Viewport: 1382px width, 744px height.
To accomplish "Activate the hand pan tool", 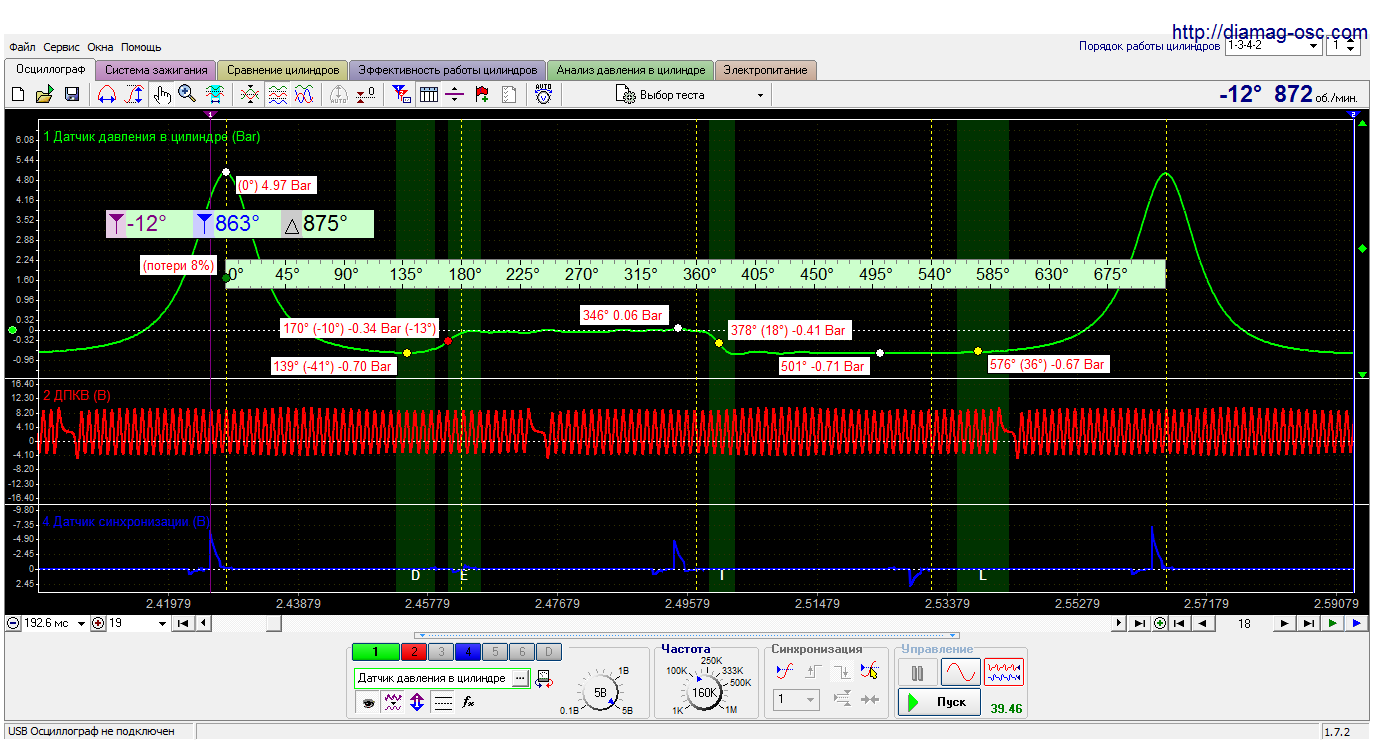I will point(162,94).
